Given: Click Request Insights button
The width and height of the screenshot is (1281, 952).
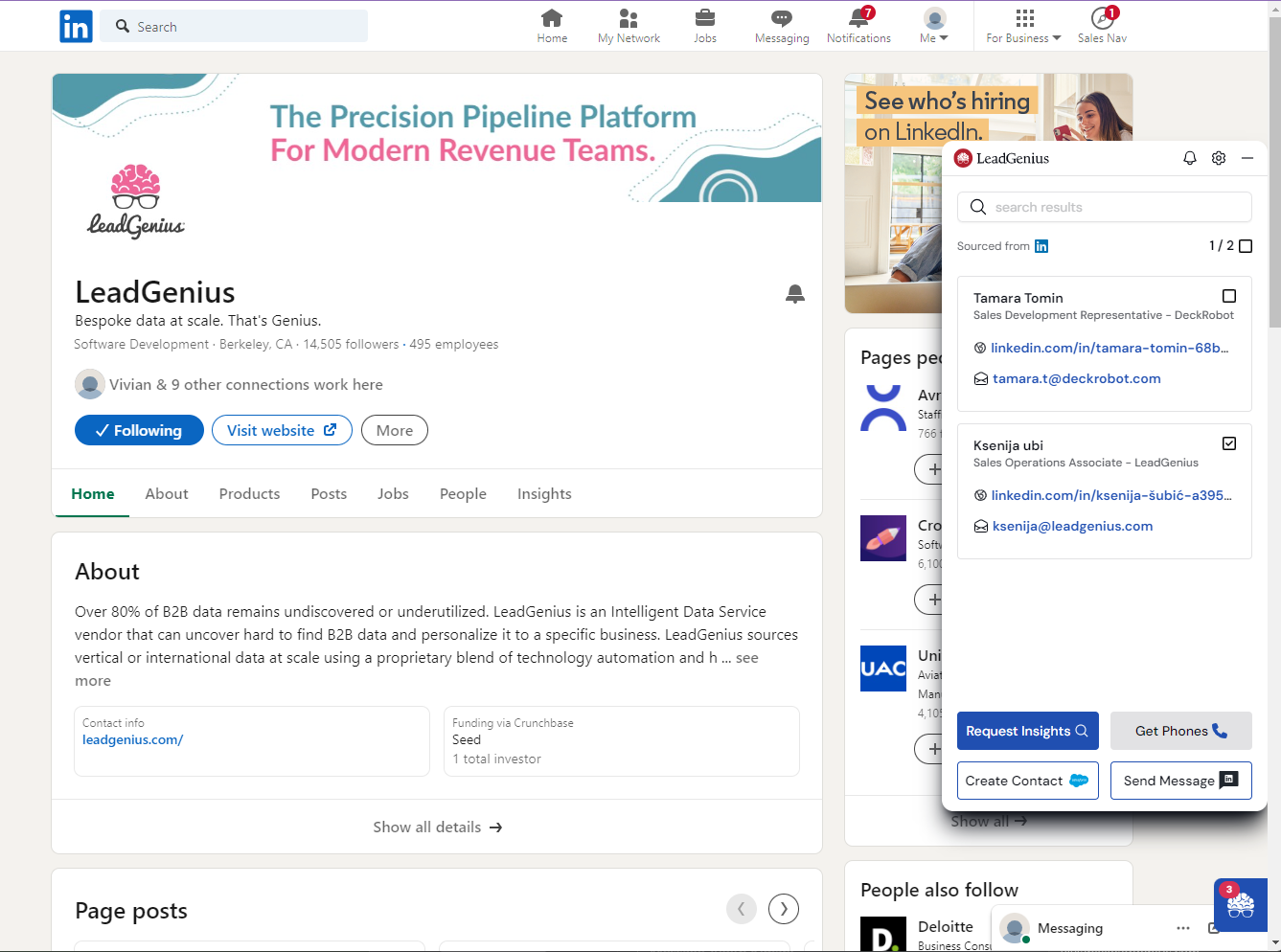Looking at the screenshot, I should tap(1027, 731).
